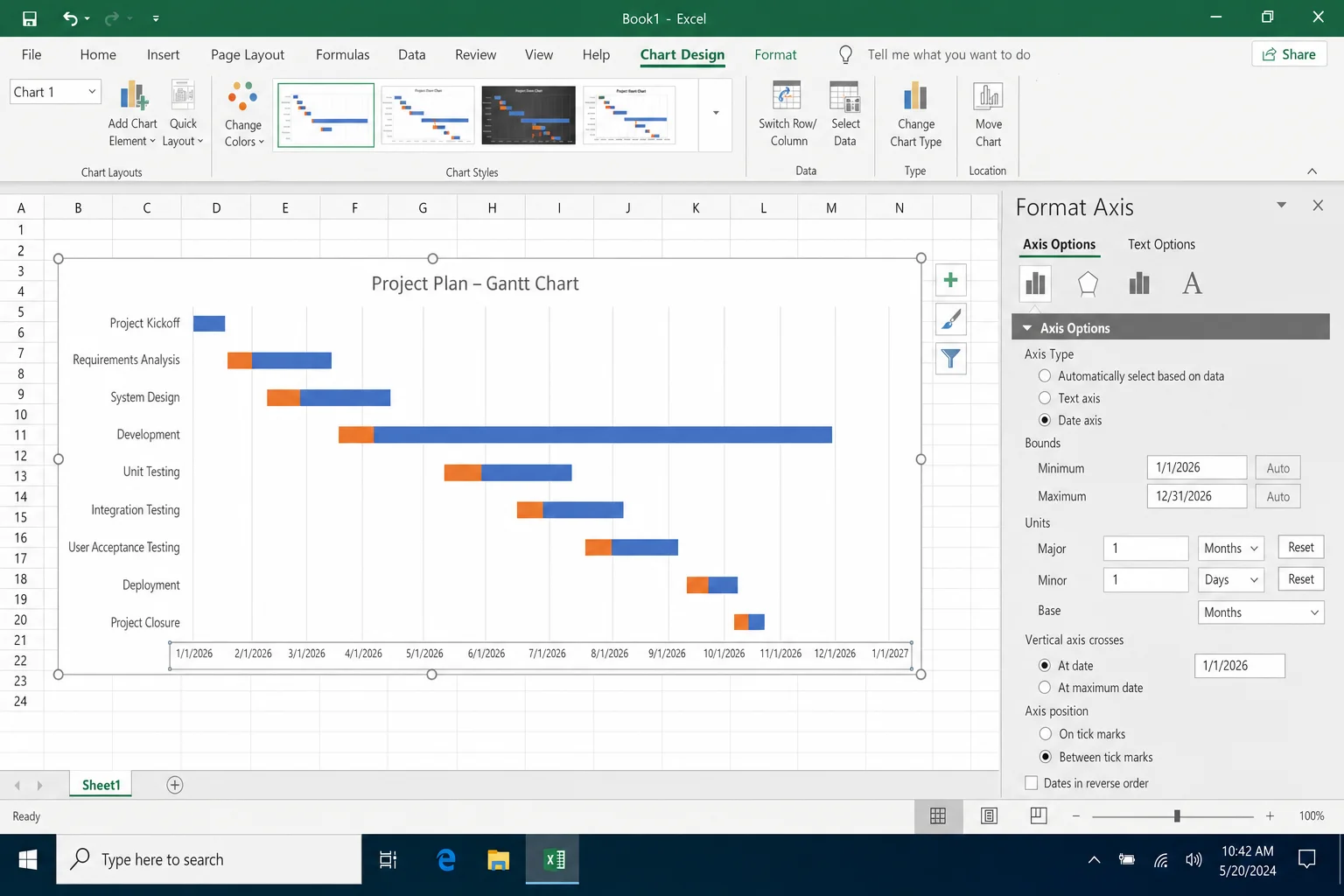Reset the Minor unit value

[1300, 578]
